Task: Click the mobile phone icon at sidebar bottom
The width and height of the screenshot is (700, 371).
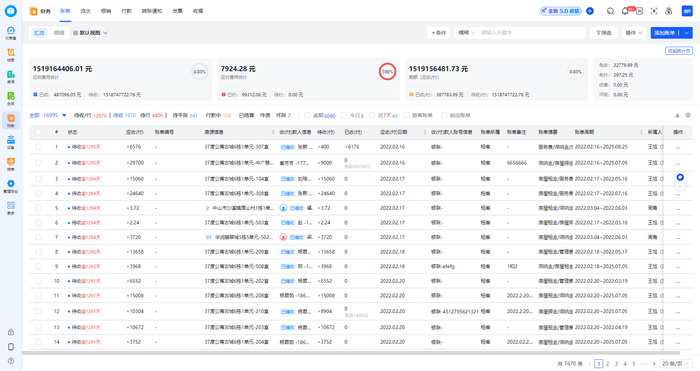Action: pyautogui.click(x=11, y=346)
